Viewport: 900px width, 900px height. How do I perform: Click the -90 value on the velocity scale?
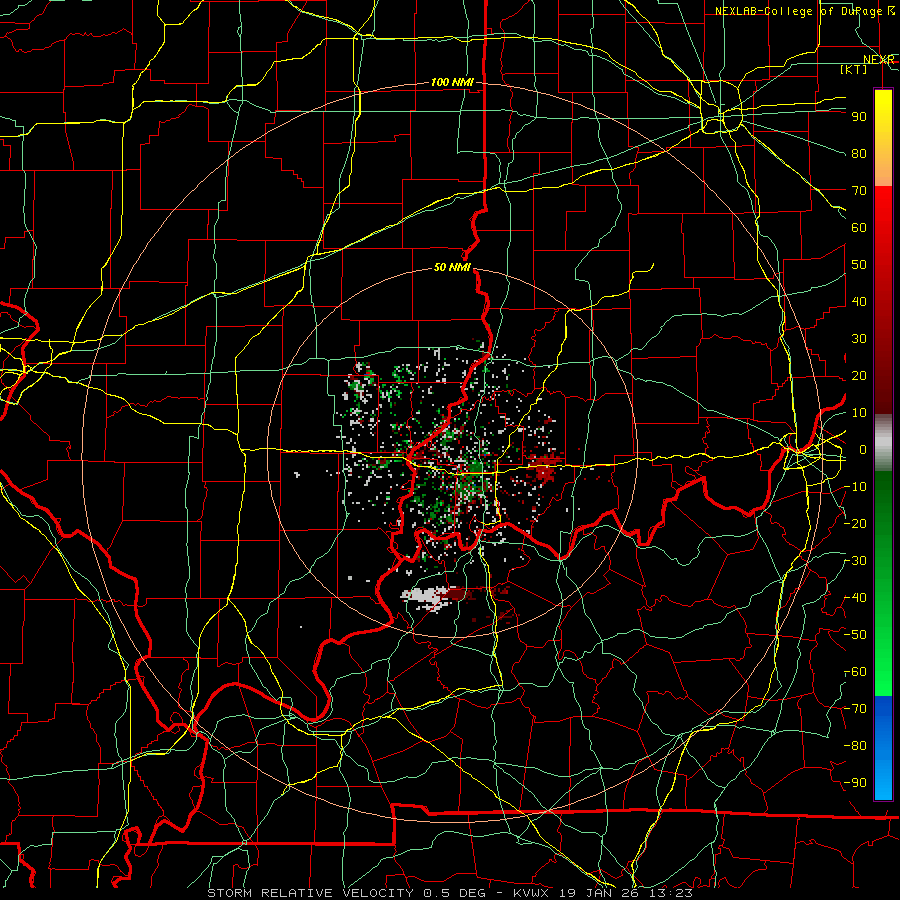(856, 783)
